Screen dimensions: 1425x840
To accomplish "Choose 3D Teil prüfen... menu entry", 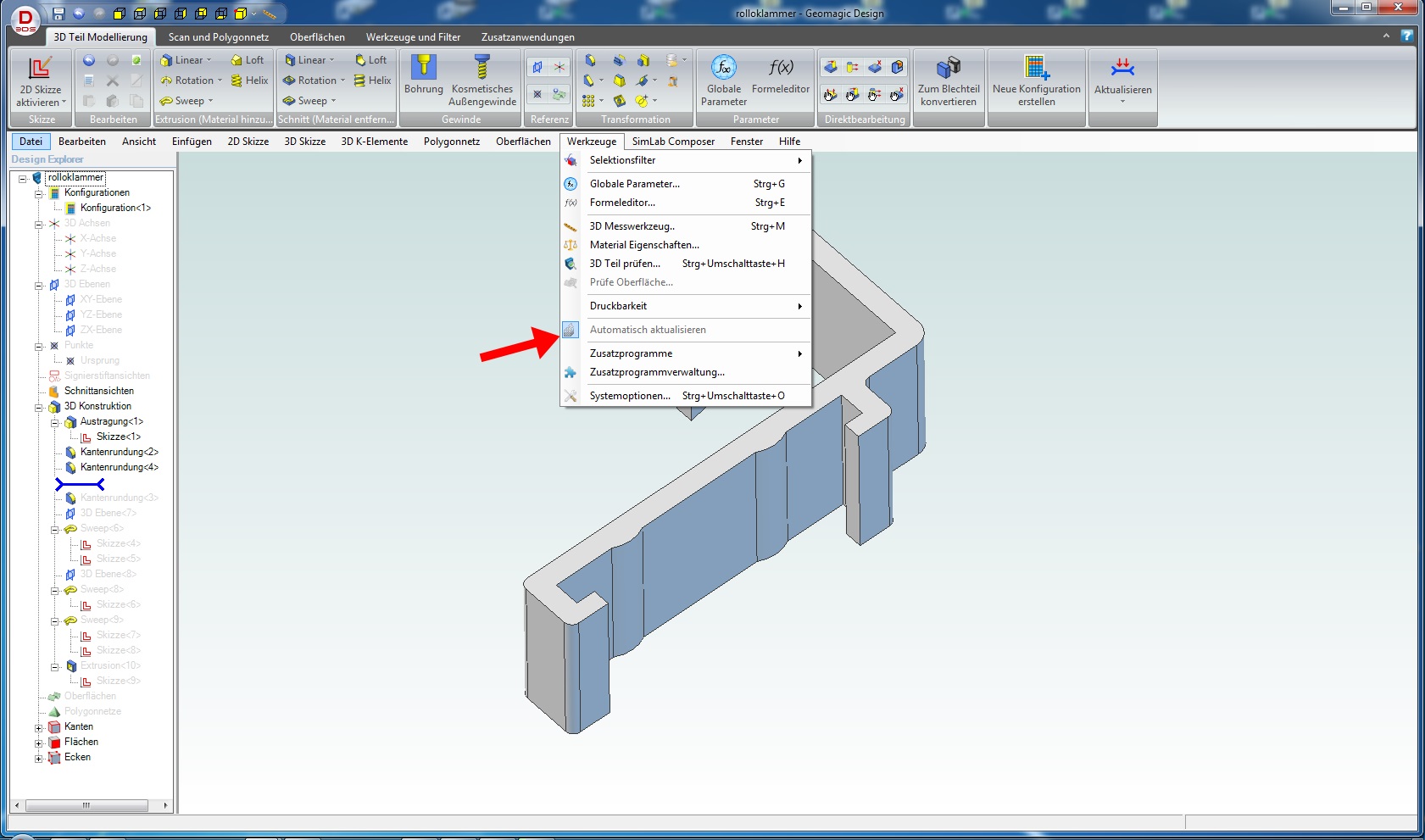I will (686, 264).
